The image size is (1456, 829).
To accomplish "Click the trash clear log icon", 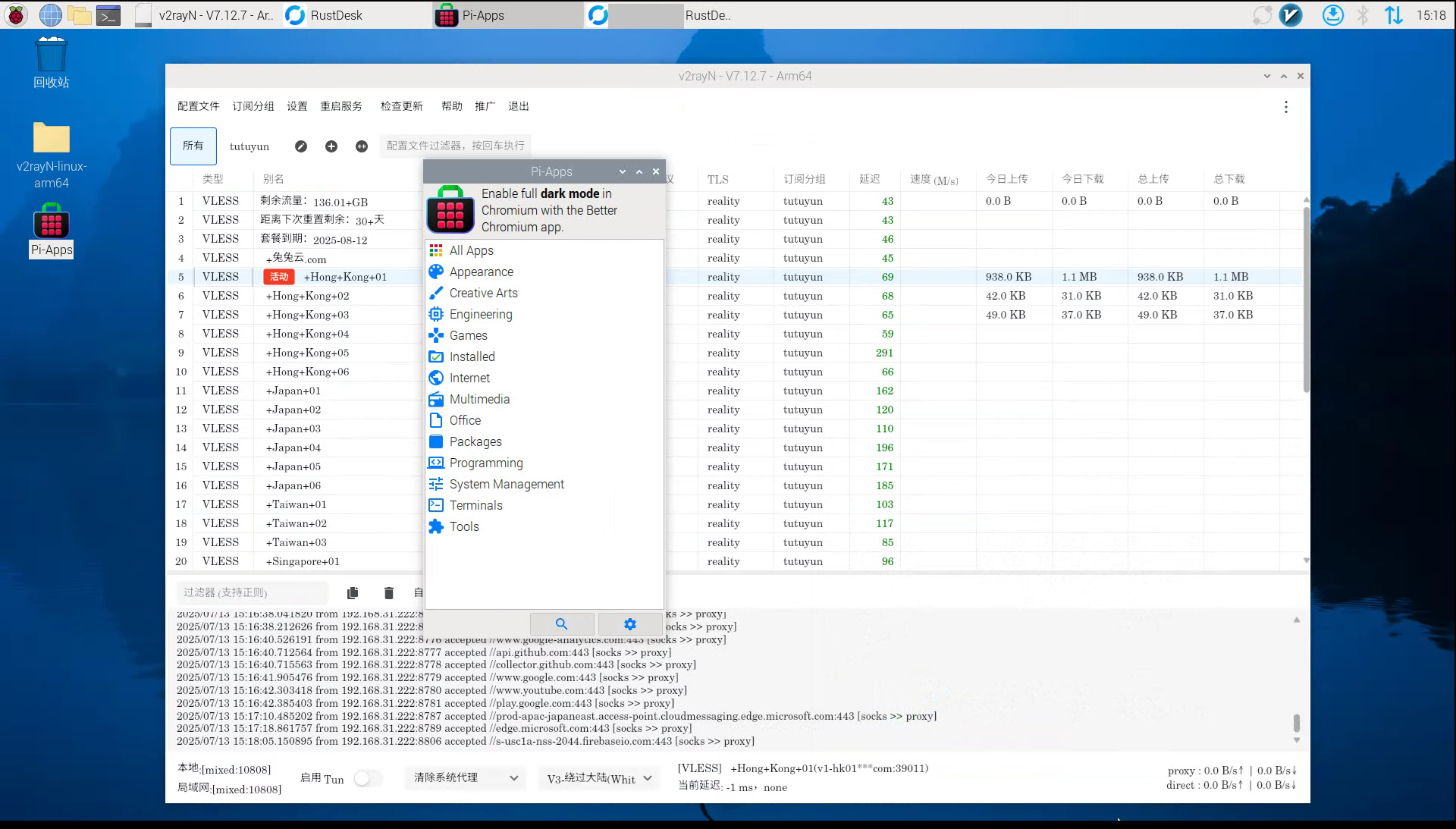I will [389, 593].
